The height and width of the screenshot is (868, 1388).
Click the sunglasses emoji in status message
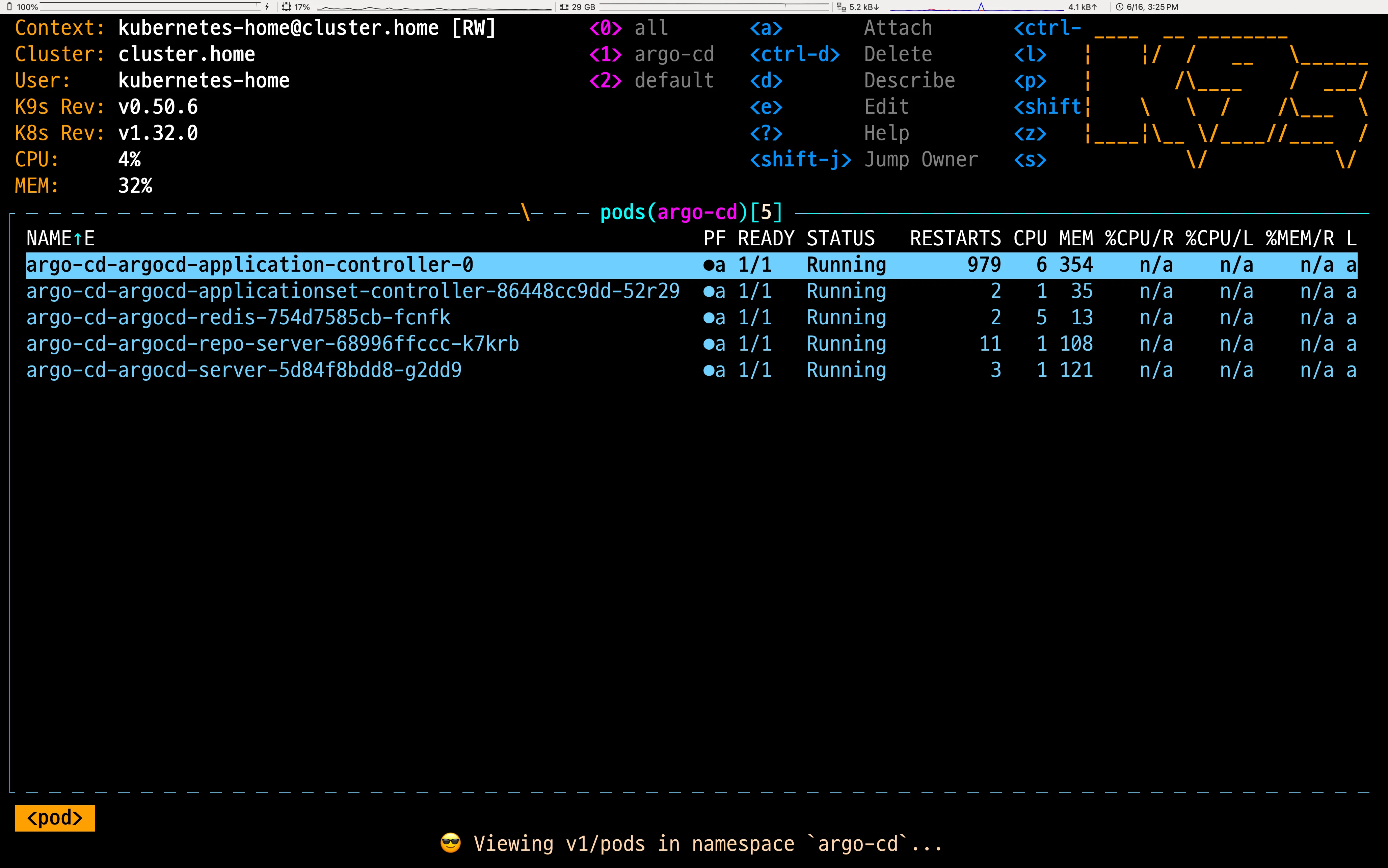pos(451,843)
